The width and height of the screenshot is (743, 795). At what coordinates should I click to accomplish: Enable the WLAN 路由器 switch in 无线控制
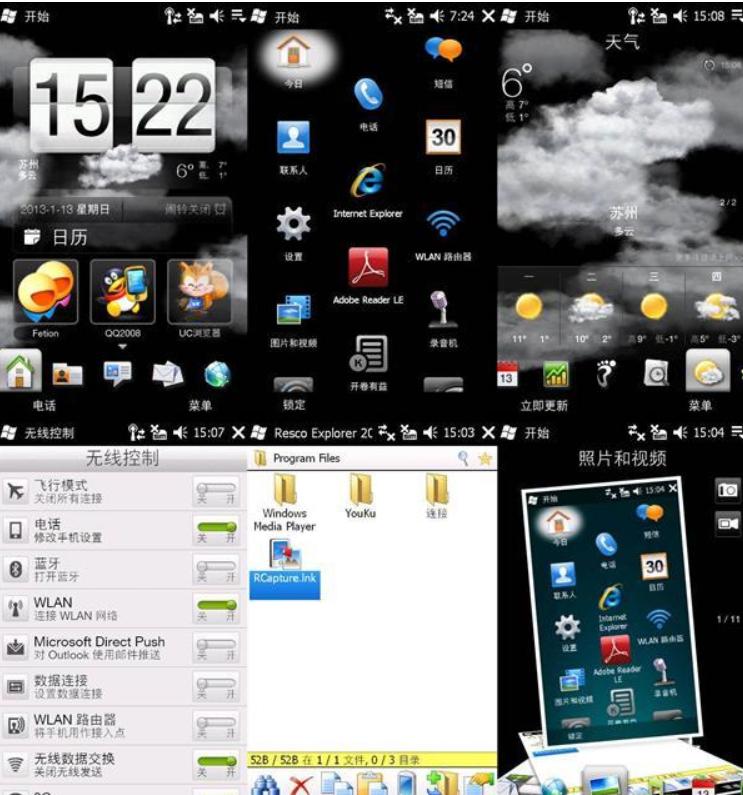point(217,726)
